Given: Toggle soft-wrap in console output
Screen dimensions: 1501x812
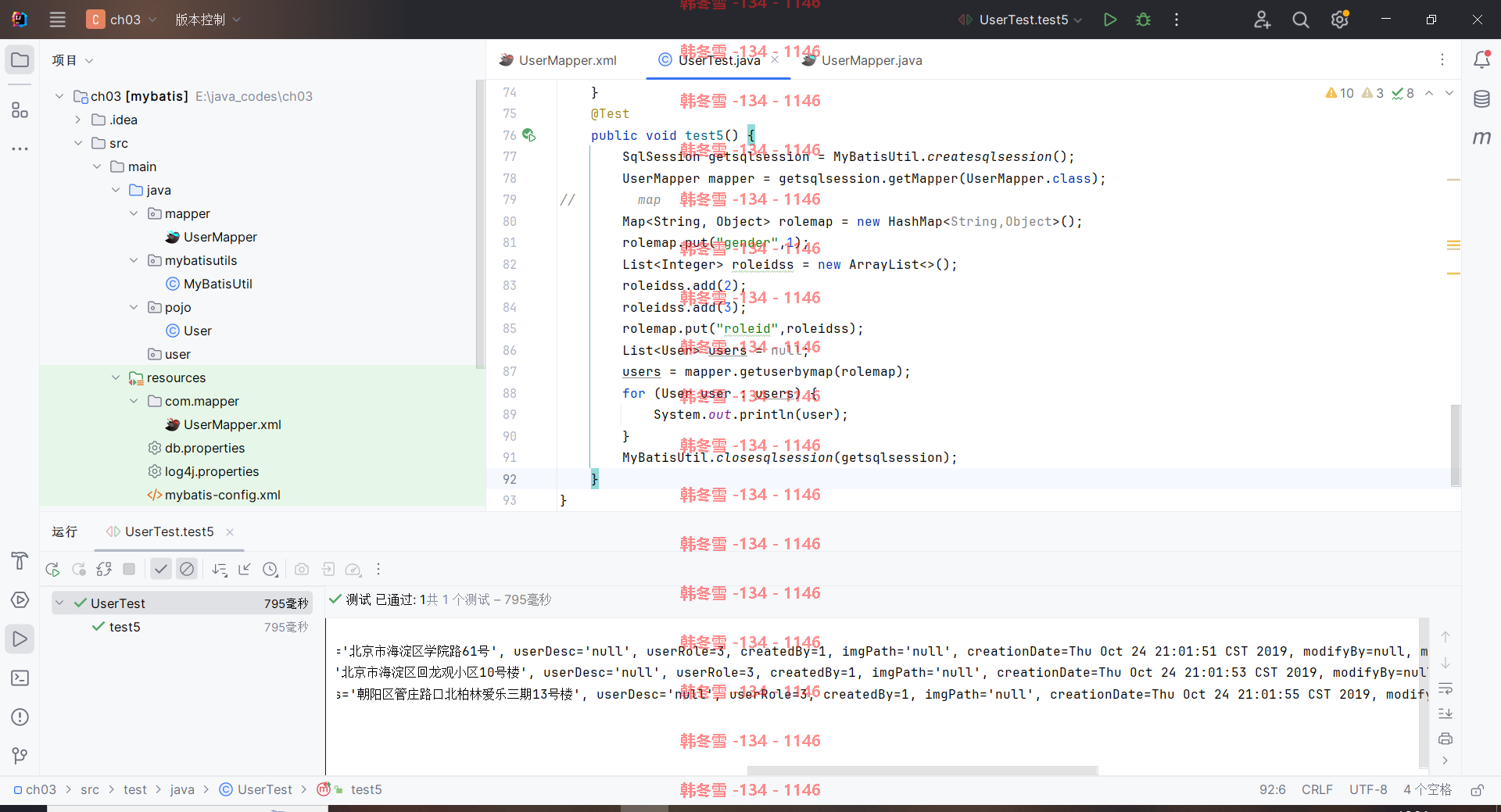Looking at the screenshot, I should [x=1445, y=689].
